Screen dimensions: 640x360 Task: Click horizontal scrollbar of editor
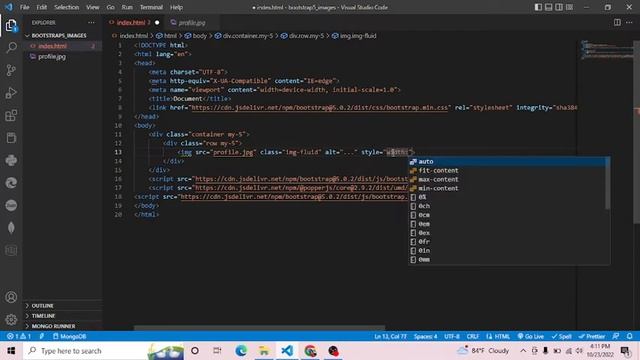point(260,327)
